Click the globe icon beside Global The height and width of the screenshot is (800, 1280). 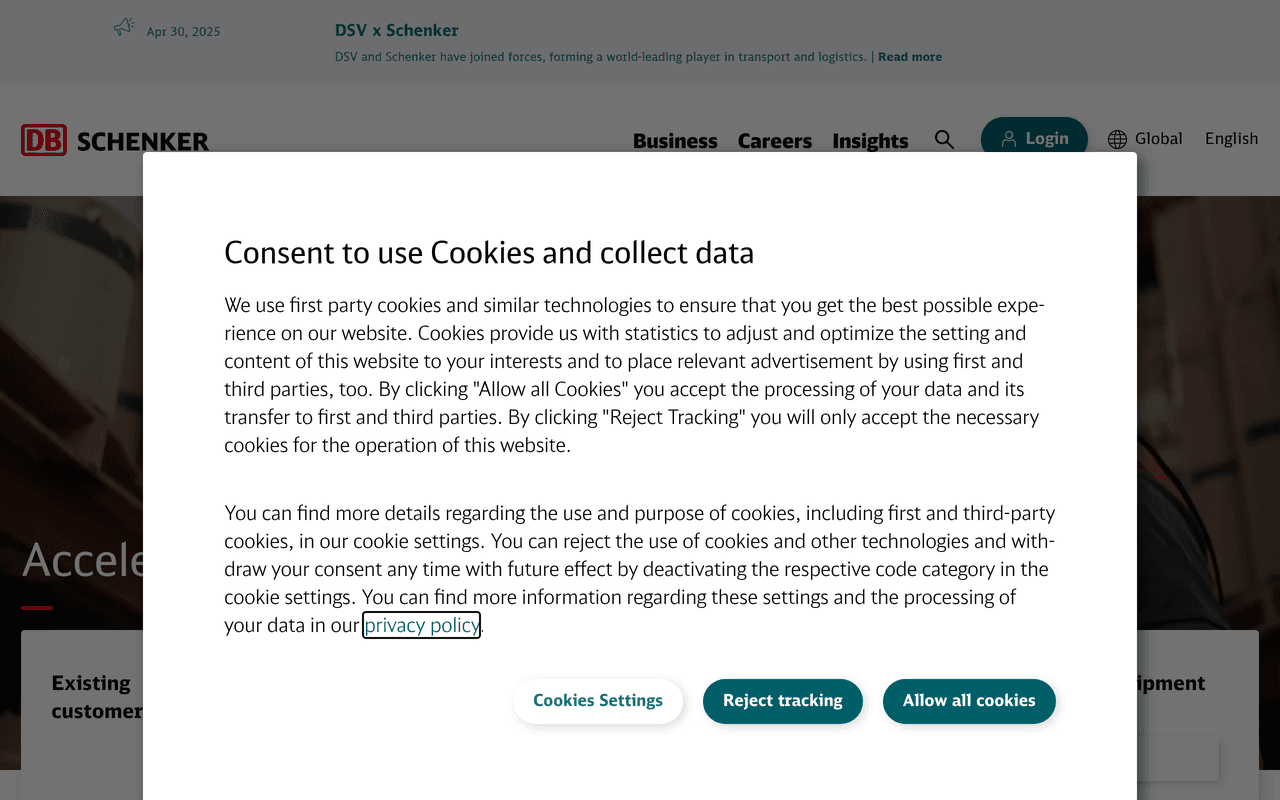1117,139
